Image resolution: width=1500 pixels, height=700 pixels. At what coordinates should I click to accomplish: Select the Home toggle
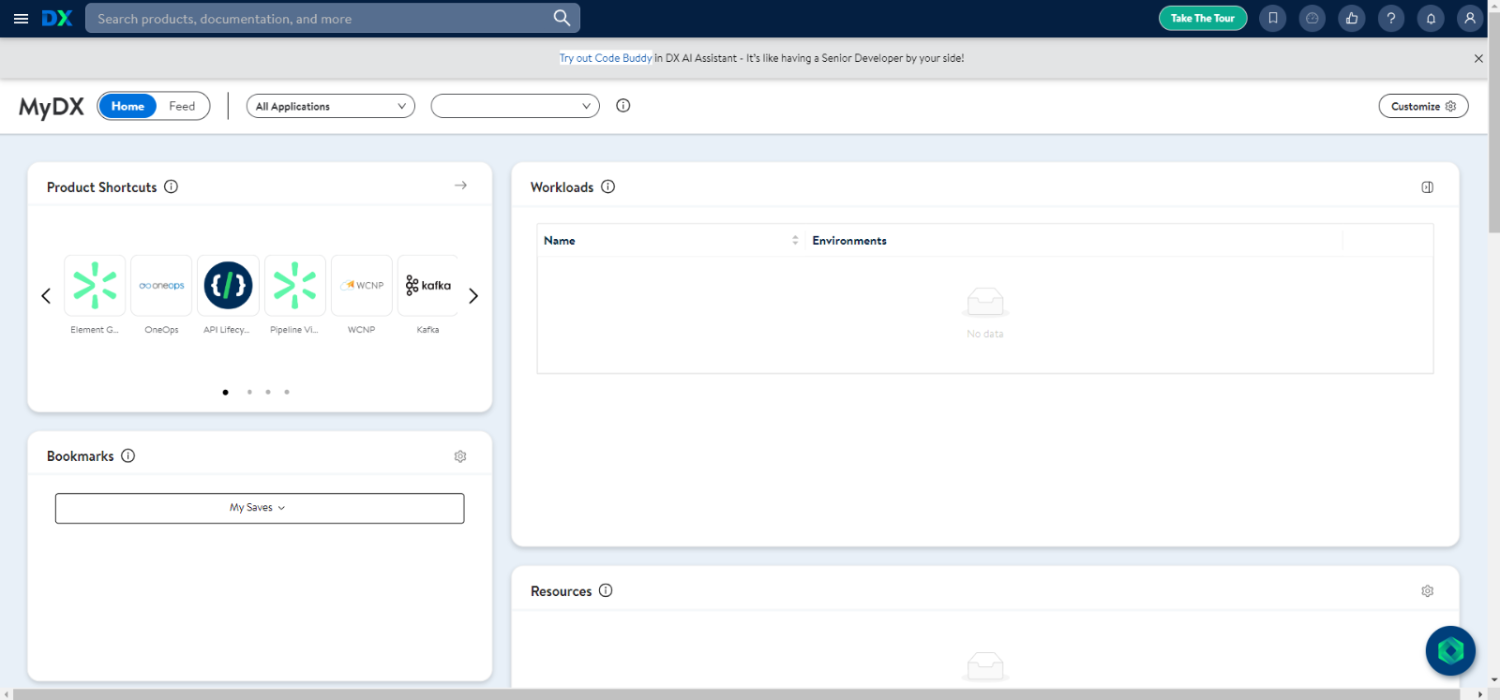click(x=128, y=106)
